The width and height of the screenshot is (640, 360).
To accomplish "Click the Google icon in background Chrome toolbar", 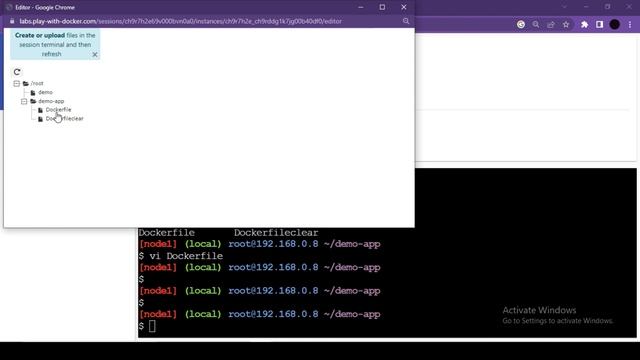I will pyautogui.click(x=521, y=24).
